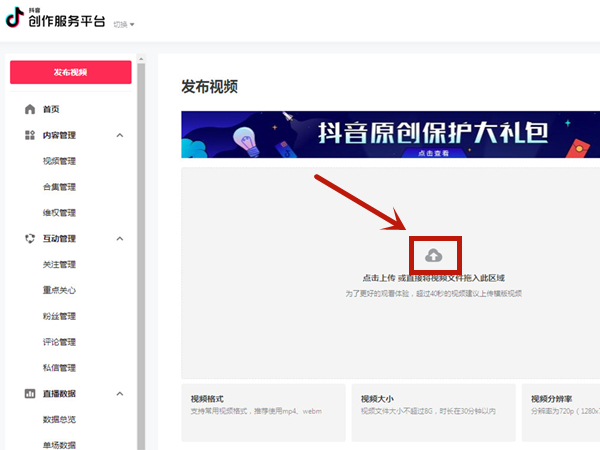
Task: Open 单场数据 in the sidebar
Action: click(x=59, y=445)
